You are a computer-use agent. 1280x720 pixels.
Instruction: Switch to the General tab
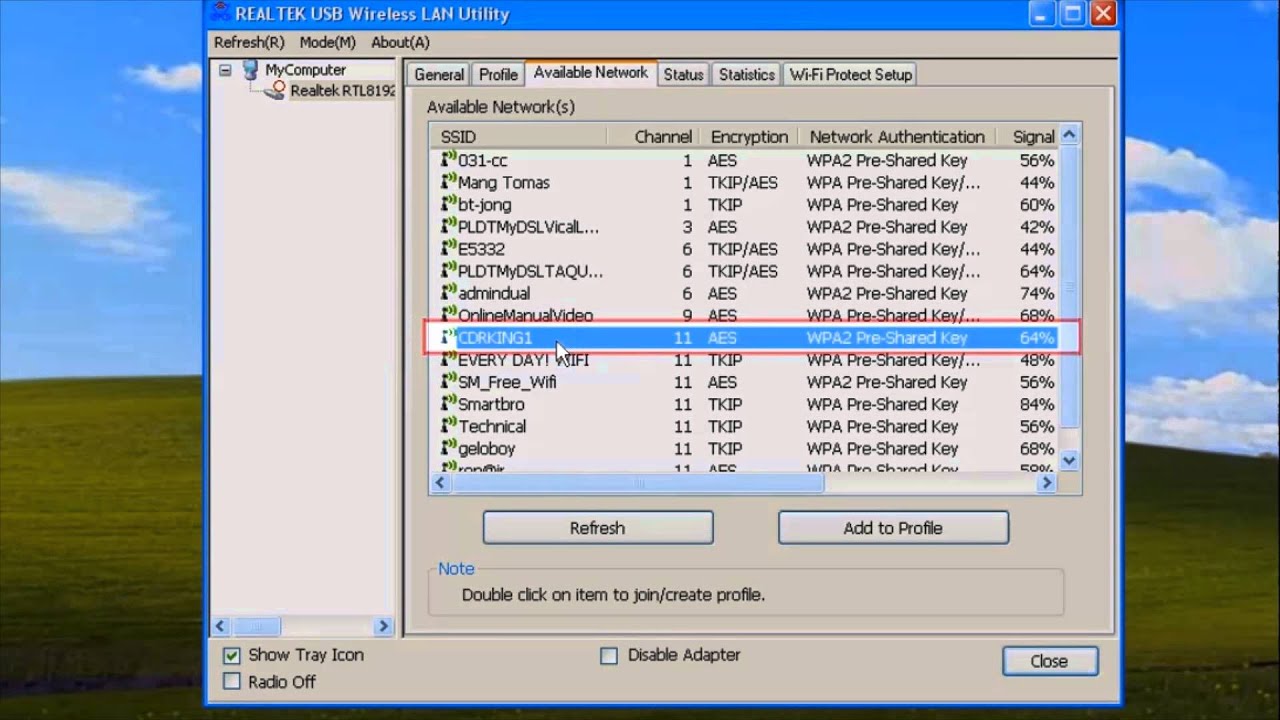click(x=439, y=75)
